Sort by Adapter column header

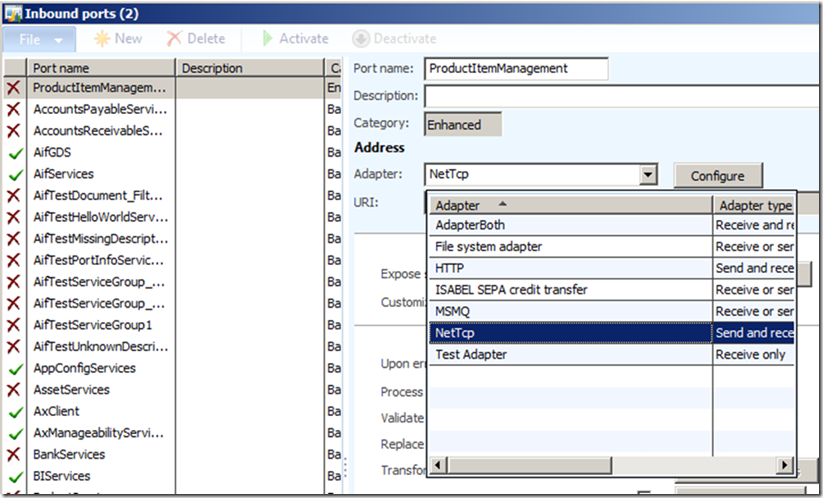(570, 205)
